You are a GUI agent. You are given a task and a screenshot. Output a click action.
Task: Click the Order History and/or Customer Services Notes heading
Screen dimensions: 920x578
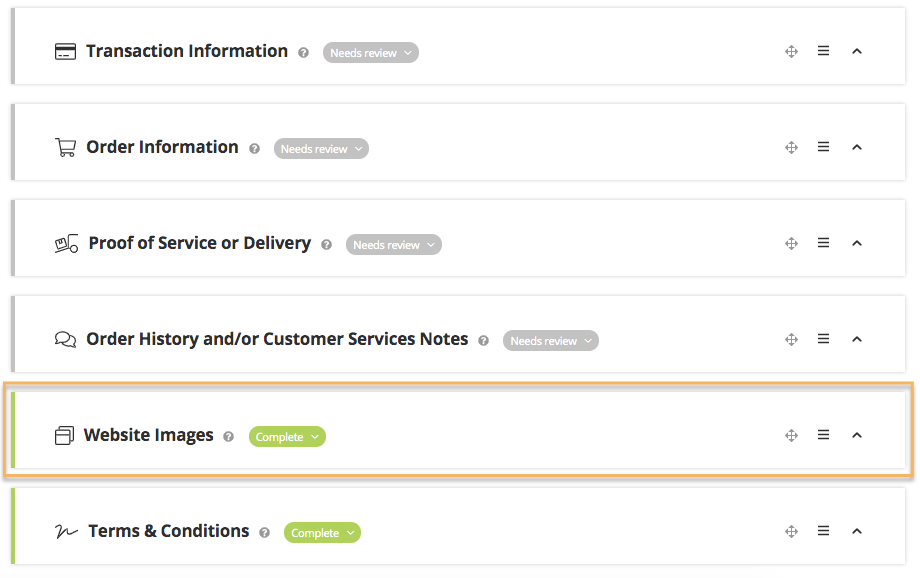click(277, 339)
